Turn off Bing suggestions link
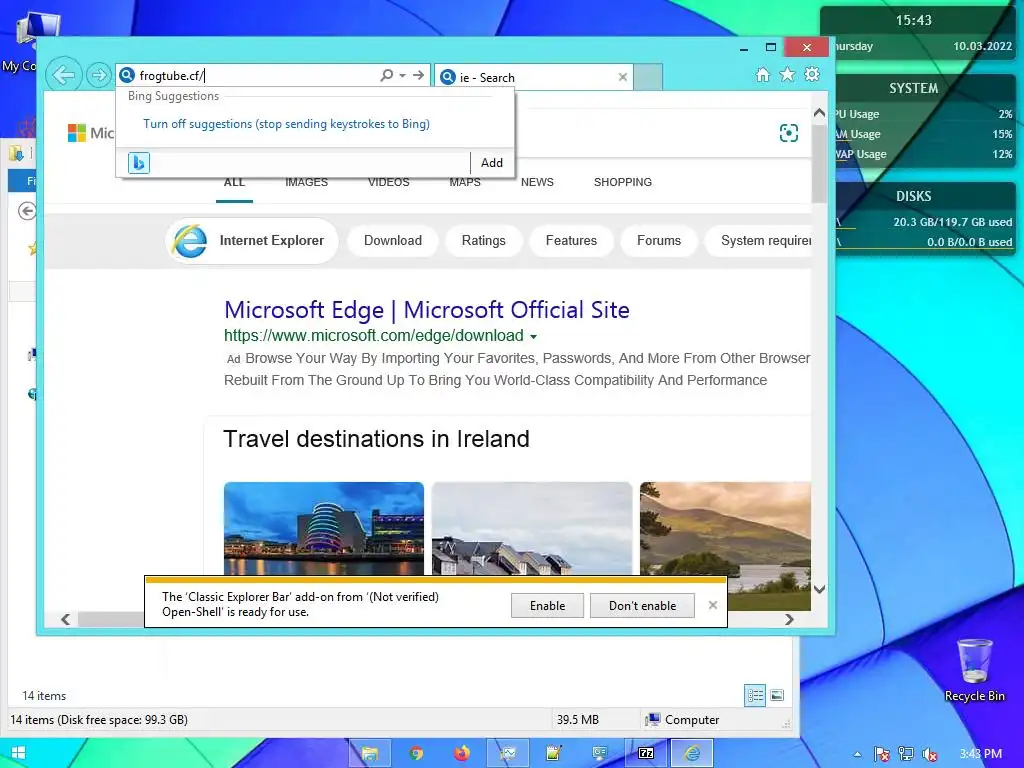 [x=286, y=124]
